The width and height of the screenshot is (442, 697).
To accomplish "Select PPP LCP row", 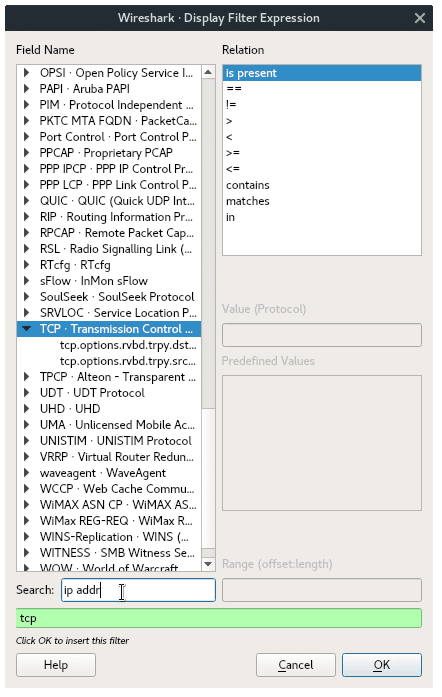I will 109,185.
